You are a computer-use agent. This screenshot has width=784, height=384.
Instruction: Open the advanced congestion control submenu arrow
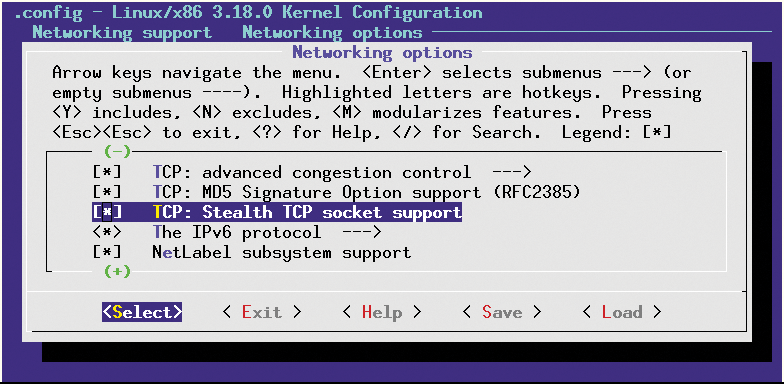(511, 172)
